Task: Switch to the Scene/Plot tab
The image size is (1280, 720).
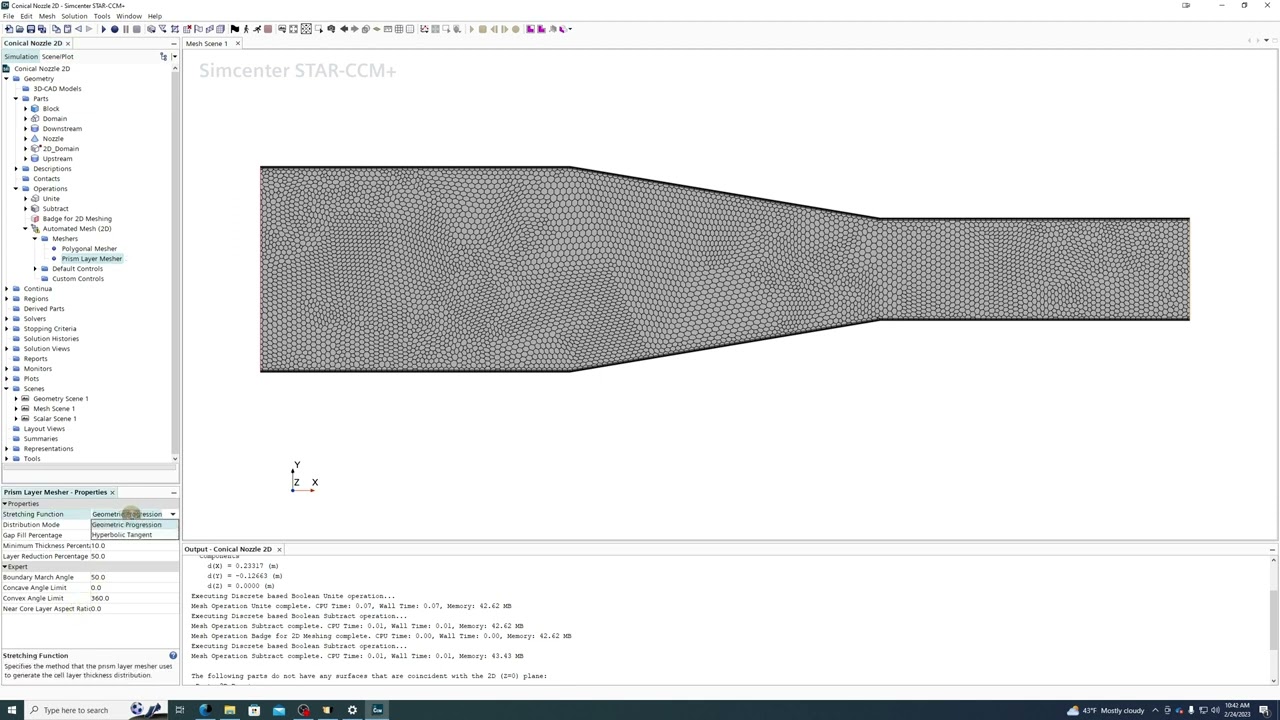Action: pos(57,56)
